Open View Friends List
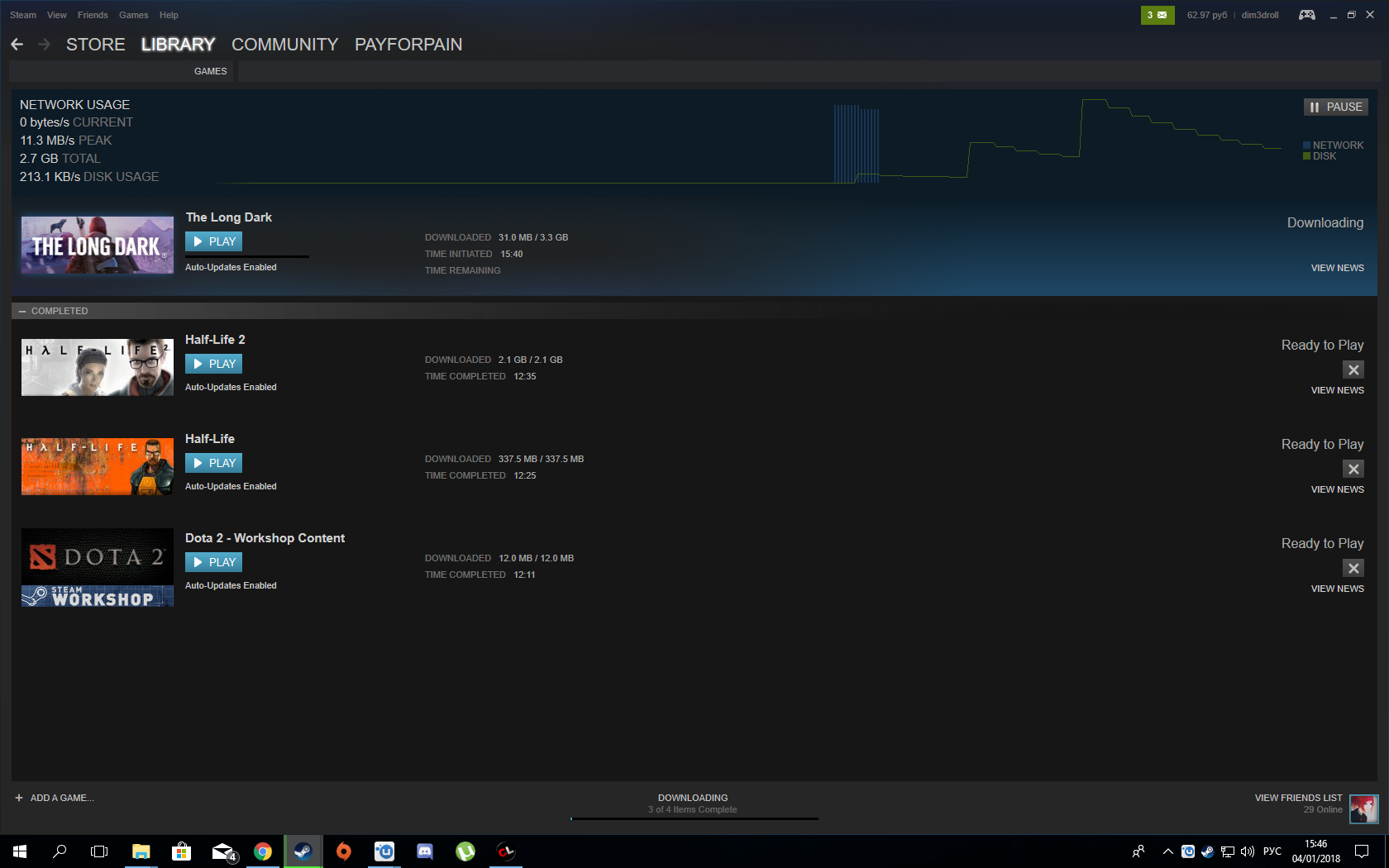This screenshot has height=868, width=1389. (1299, 798)
